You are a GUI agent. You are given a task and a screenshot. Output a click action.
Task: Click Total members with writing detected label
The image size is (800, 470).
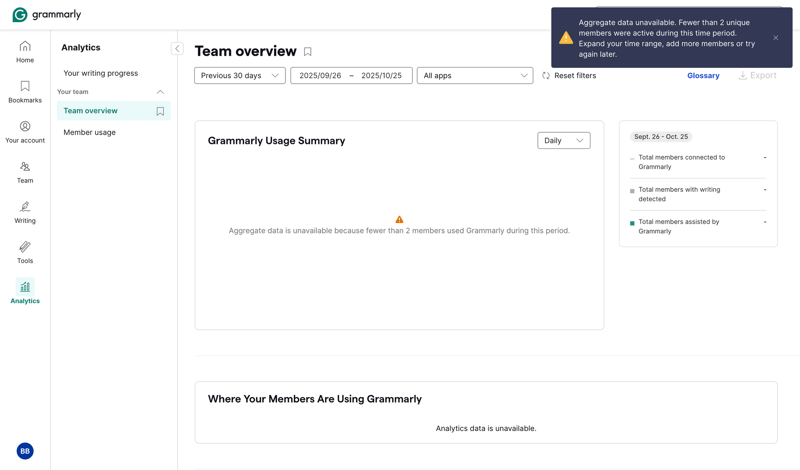680,194
